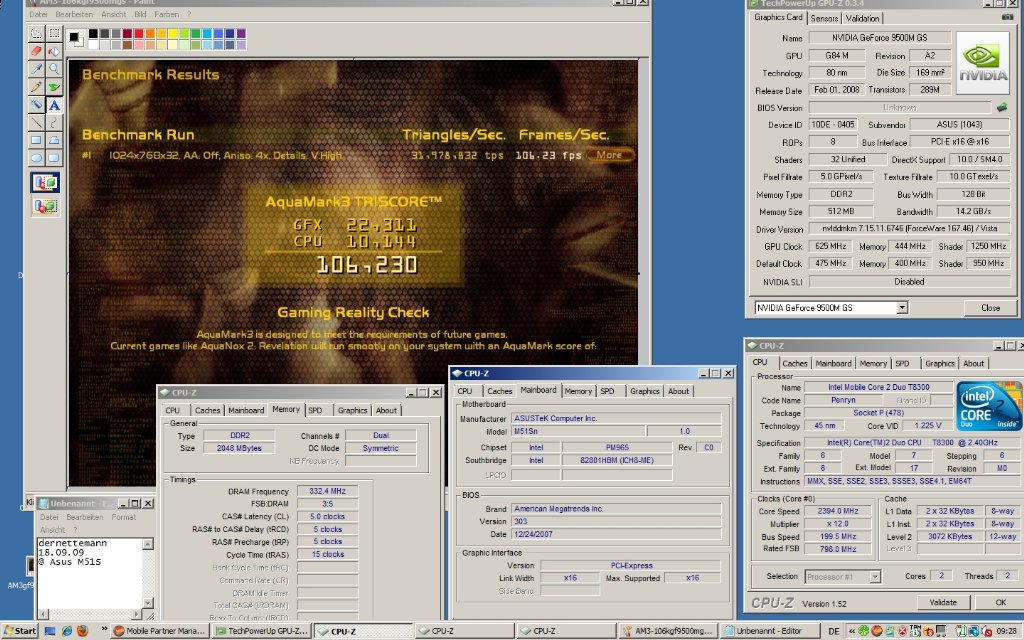Viewport: 1024px width, 640px height.
Task: Click the 09:28 taskbar clock
Action: tap(1006, 631)
